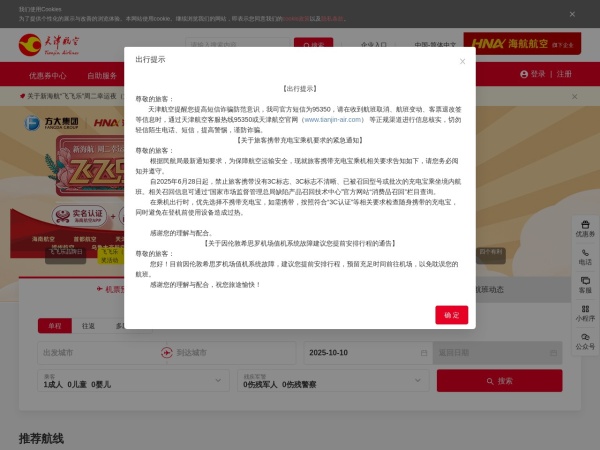600x450 pixels.
Task: Click 登录 link
Action: pyautogui.click(x=538, y=74)
